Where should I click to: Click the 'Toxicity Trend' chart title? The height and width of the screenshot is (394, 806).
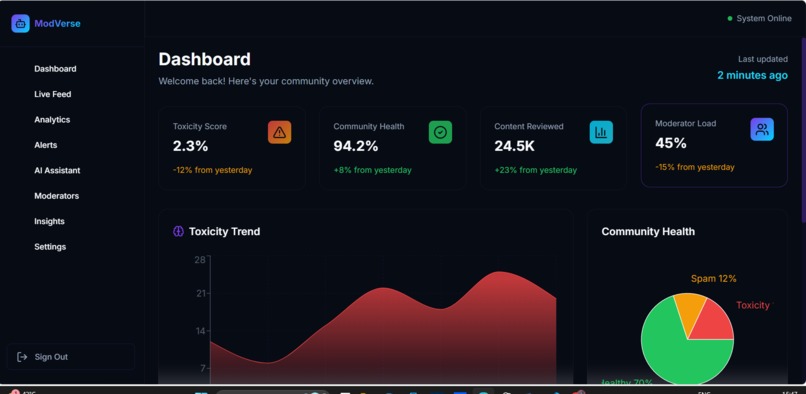coord(224,231)
